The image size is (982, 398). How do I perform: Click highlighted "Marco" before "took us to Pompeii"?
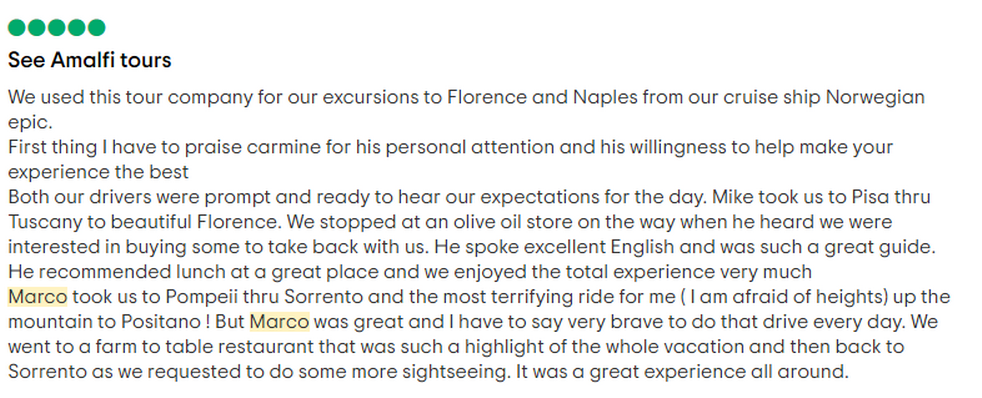[38, 297]
